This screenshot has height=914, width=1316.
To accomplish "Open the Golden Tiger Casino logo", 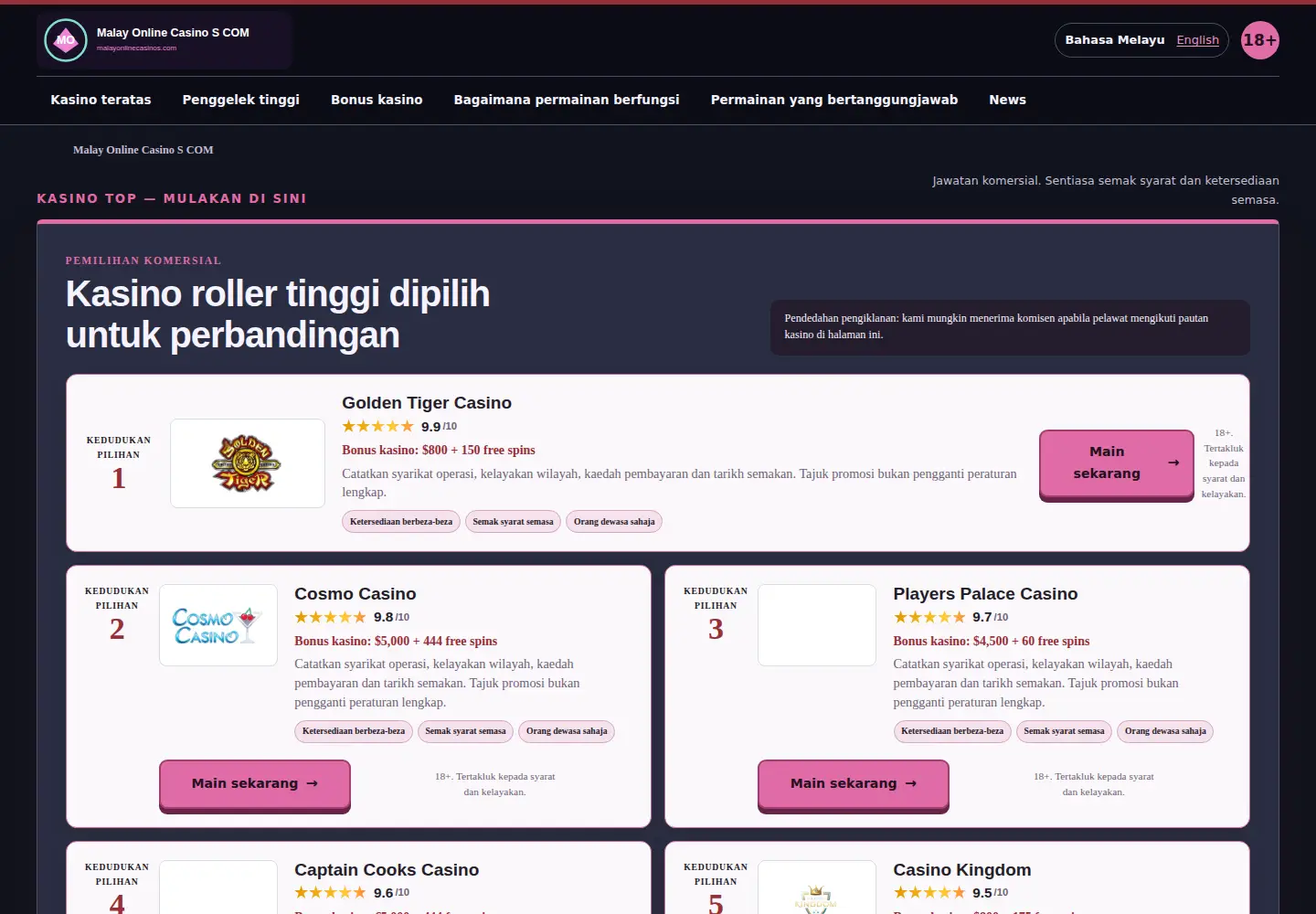I will coord(248,463).
